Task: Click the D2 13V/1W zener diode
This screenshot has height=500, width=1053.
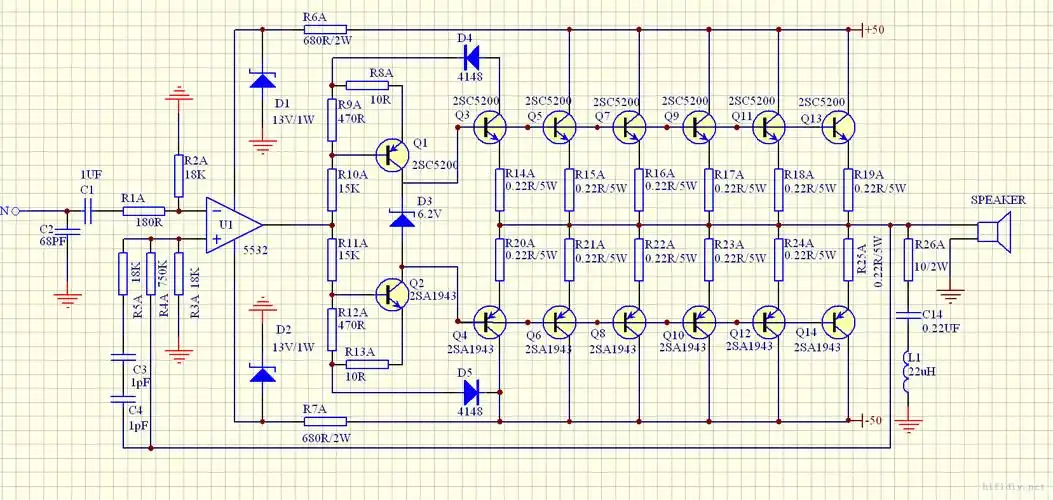Action: (x=262, y=374)
